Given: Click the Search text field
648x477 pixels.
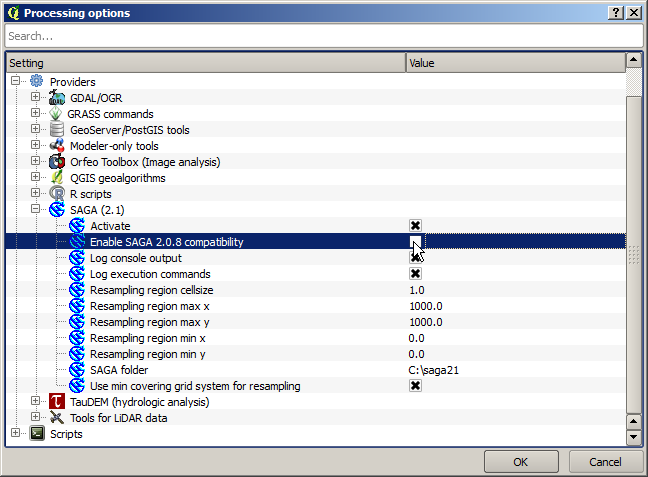Looking at the screenshot, I should coord(323,36).
